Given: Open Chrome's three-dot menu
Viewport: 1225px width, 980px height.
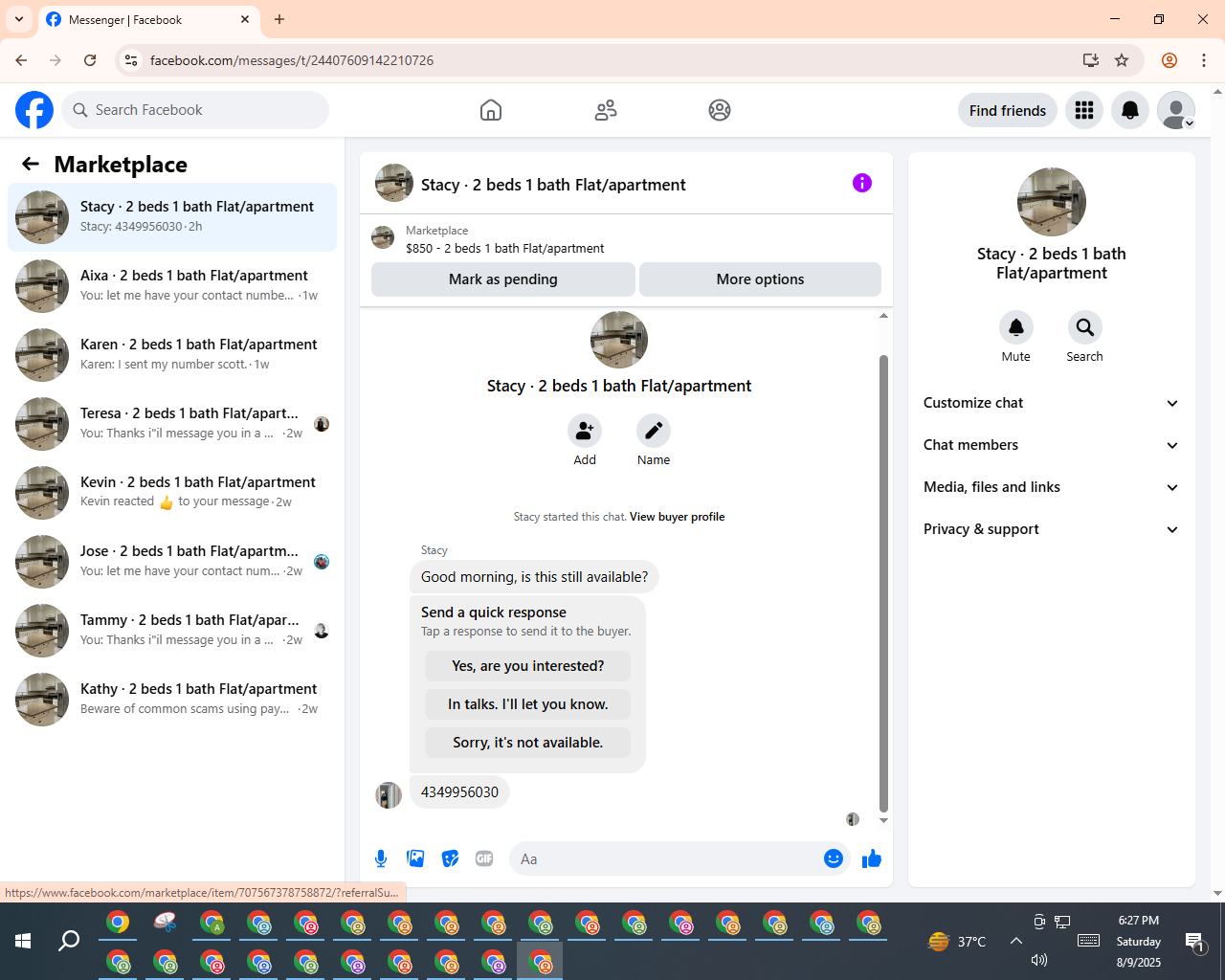Looking at the screenshot, I should point(1204,60).
